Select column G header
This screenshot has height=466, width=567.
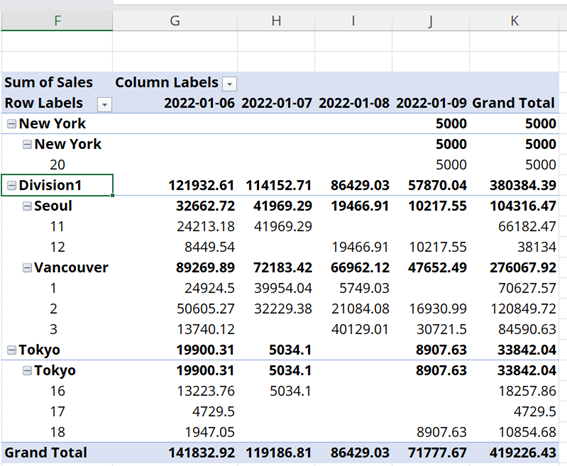point(175,21)
